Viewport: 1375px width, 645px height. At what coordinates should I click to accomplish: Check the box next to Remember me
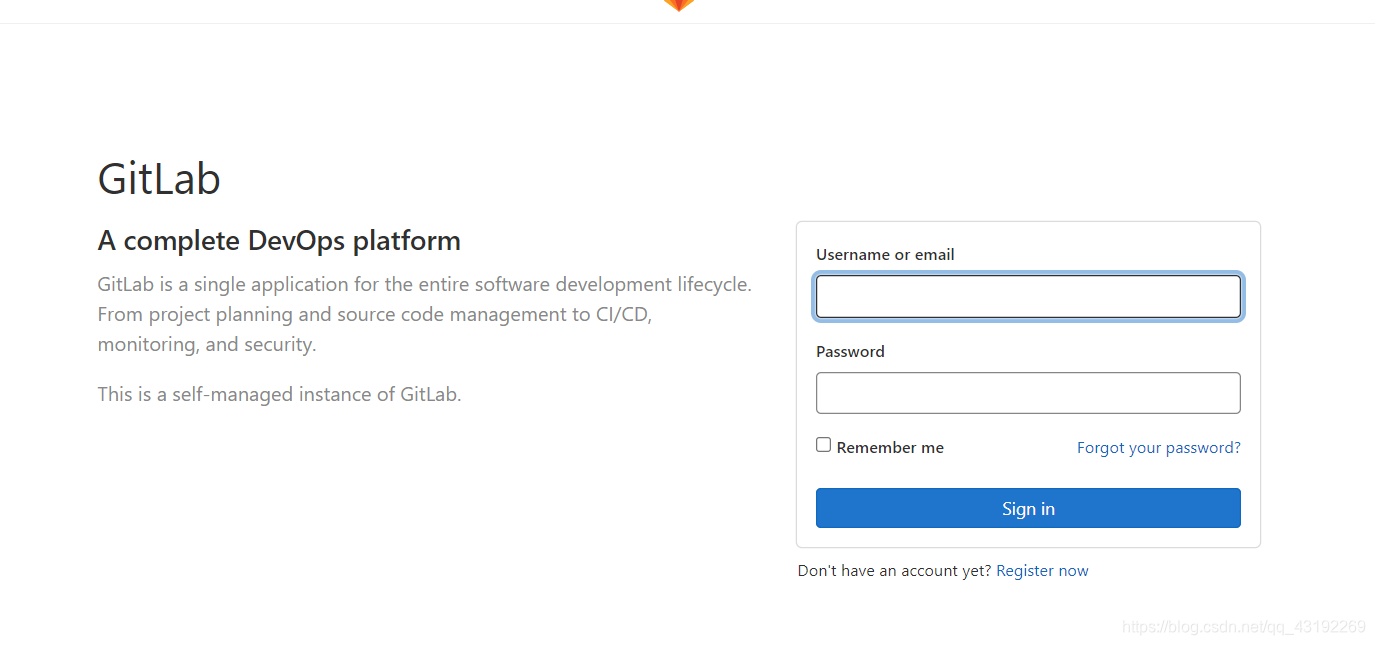click(823, 443)
